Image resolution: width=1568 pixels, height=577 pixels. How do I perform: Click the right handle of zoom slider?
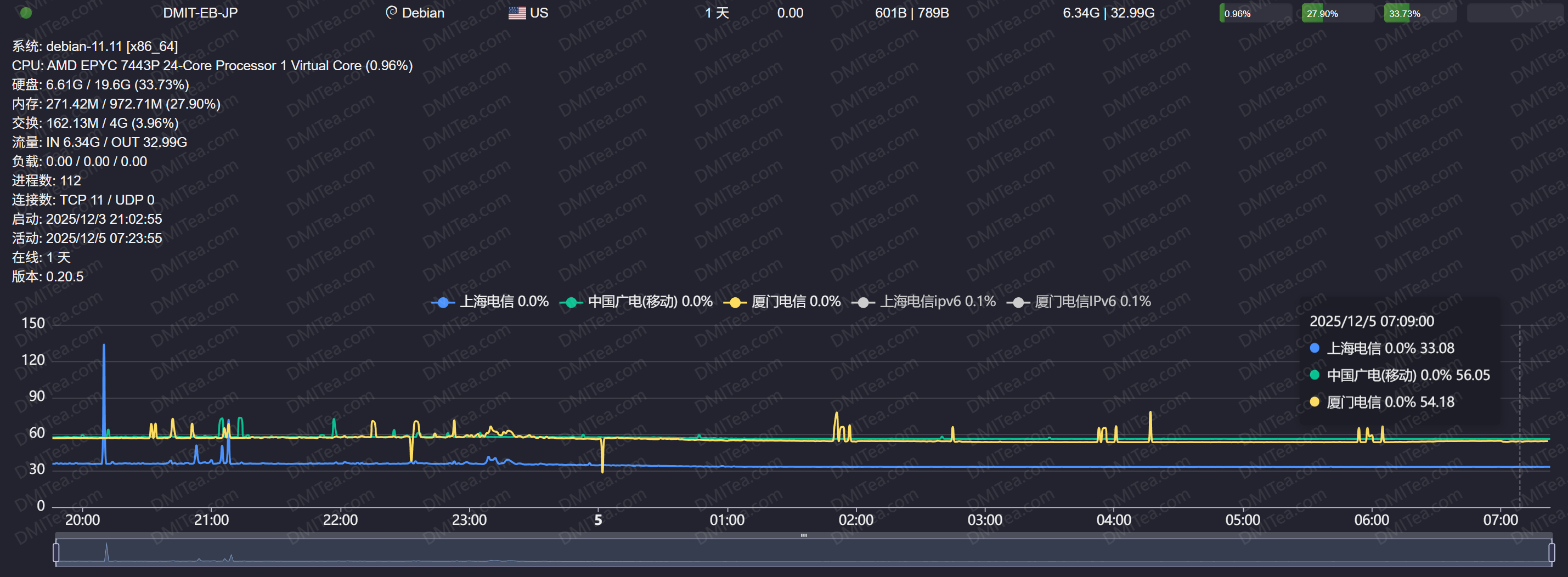[1552, 552]
